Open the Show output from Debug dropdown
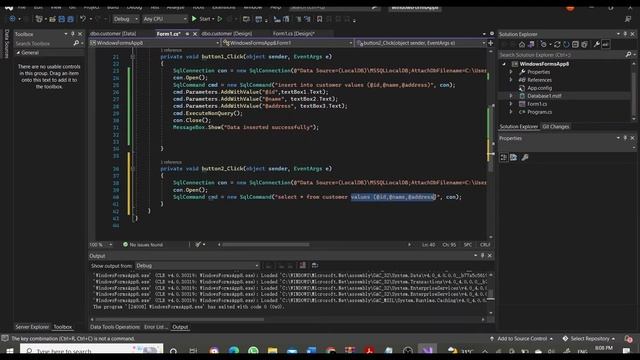This screenshot has width=640, height=360. pyautogui.click(x=197, y=266)
